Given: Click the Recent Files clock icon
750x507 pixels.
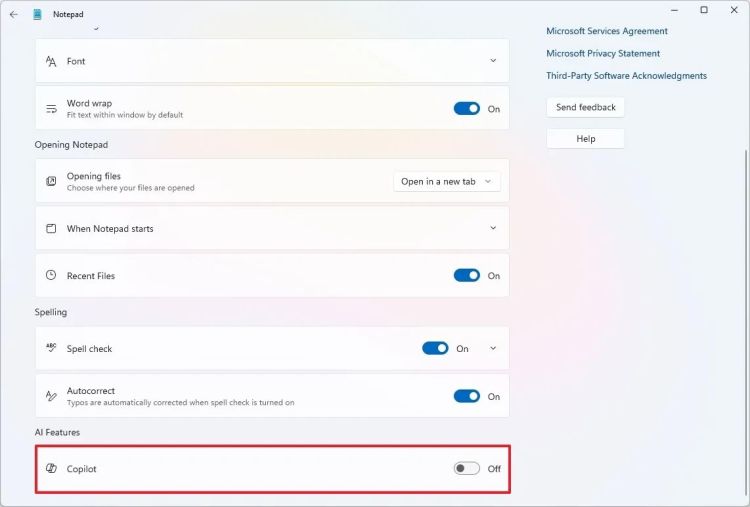Looking at the screenshot, I should coord(51,275).
